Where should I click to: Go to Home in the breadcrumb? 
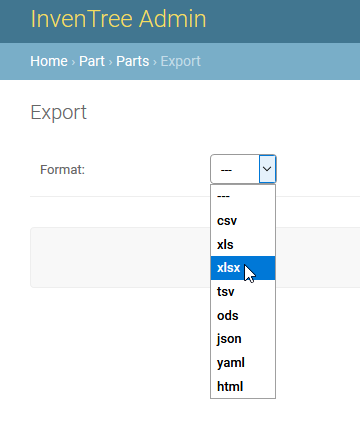pos(49,61)
